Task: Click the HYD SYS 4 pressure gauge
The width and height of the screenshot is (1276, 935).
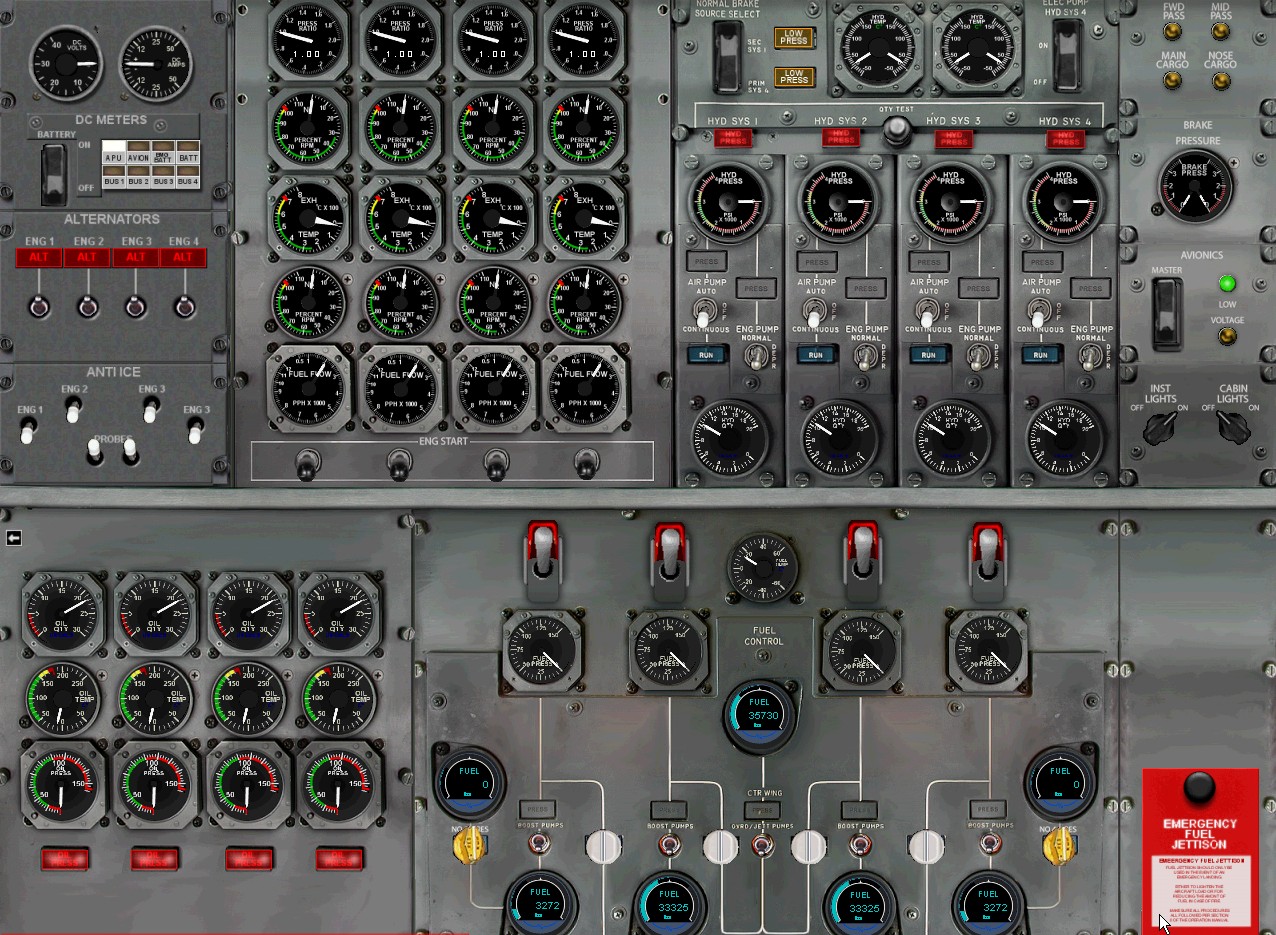Action: (1064, 200)
